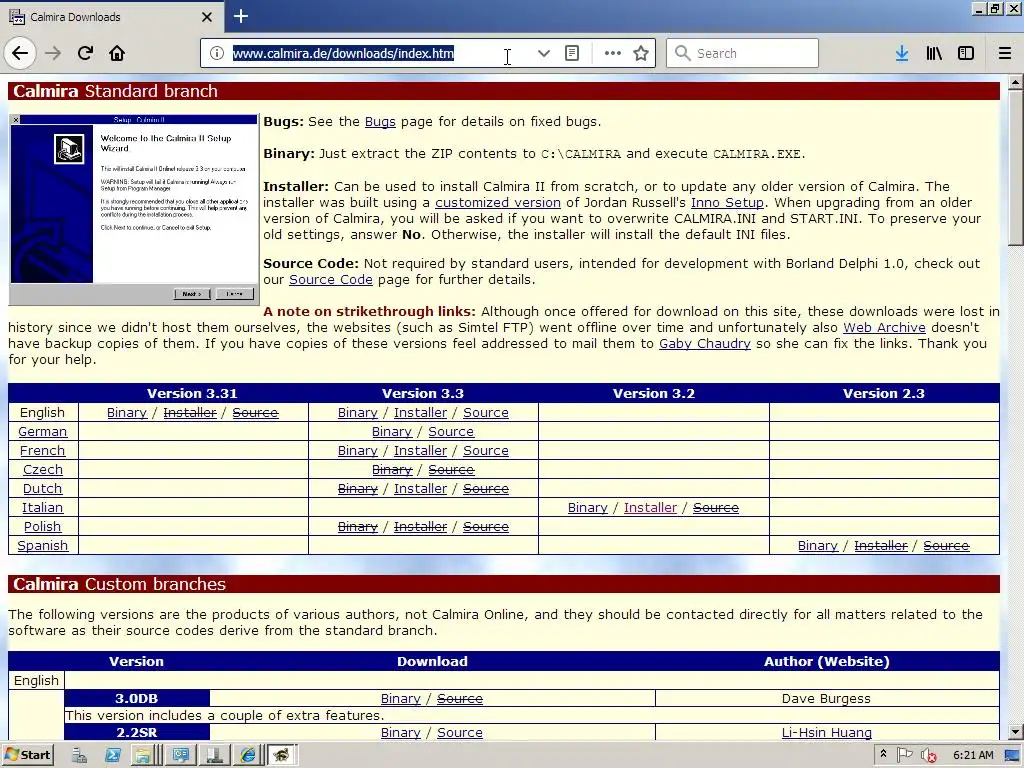Open the Dutch language link

pyautogui.click(x=42, y=488)
